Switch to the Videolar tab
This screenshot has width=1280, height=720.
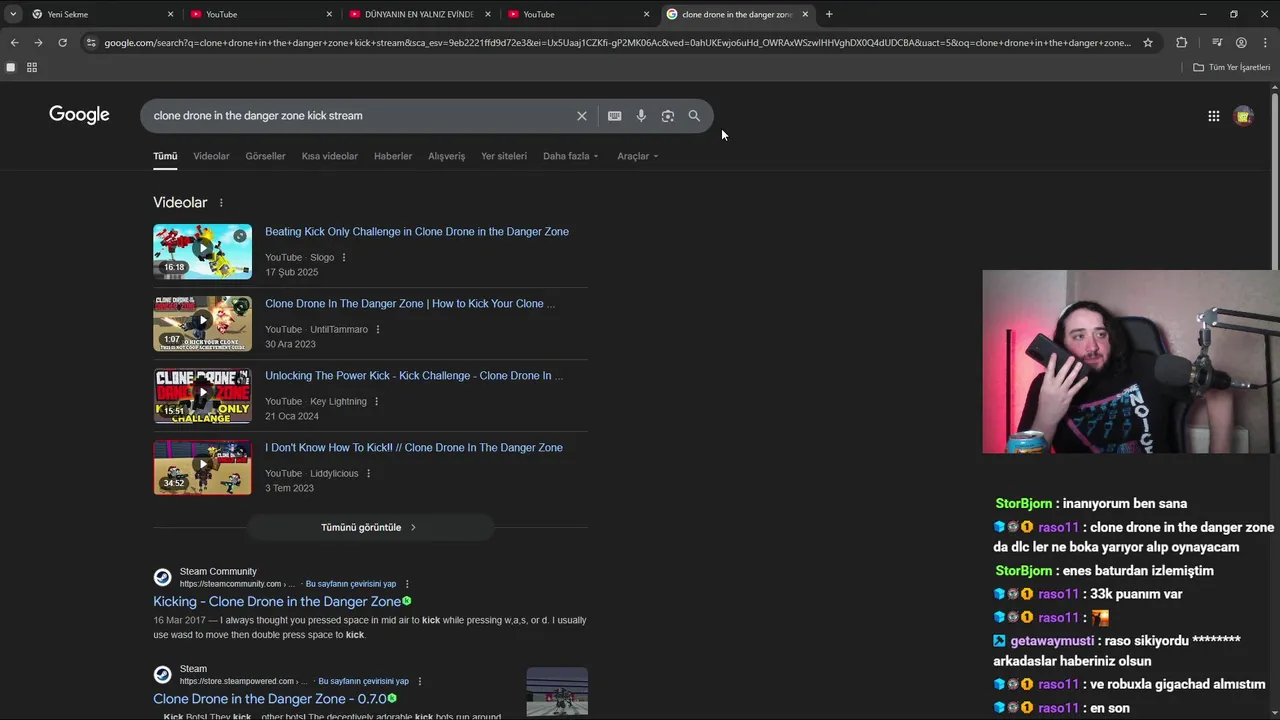tap(211, 156)
